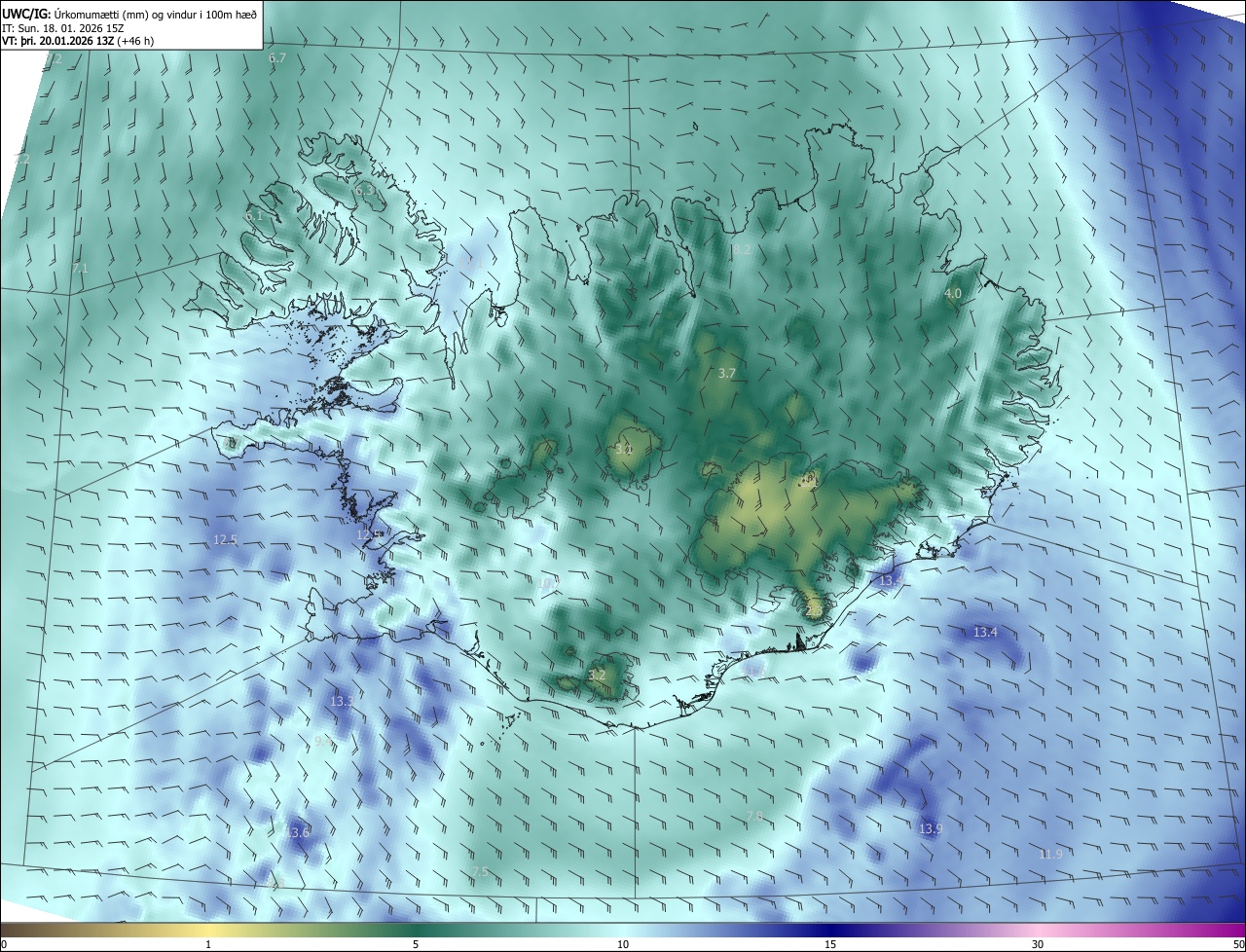Click the colorbar tick label 15

pos(830,944)
